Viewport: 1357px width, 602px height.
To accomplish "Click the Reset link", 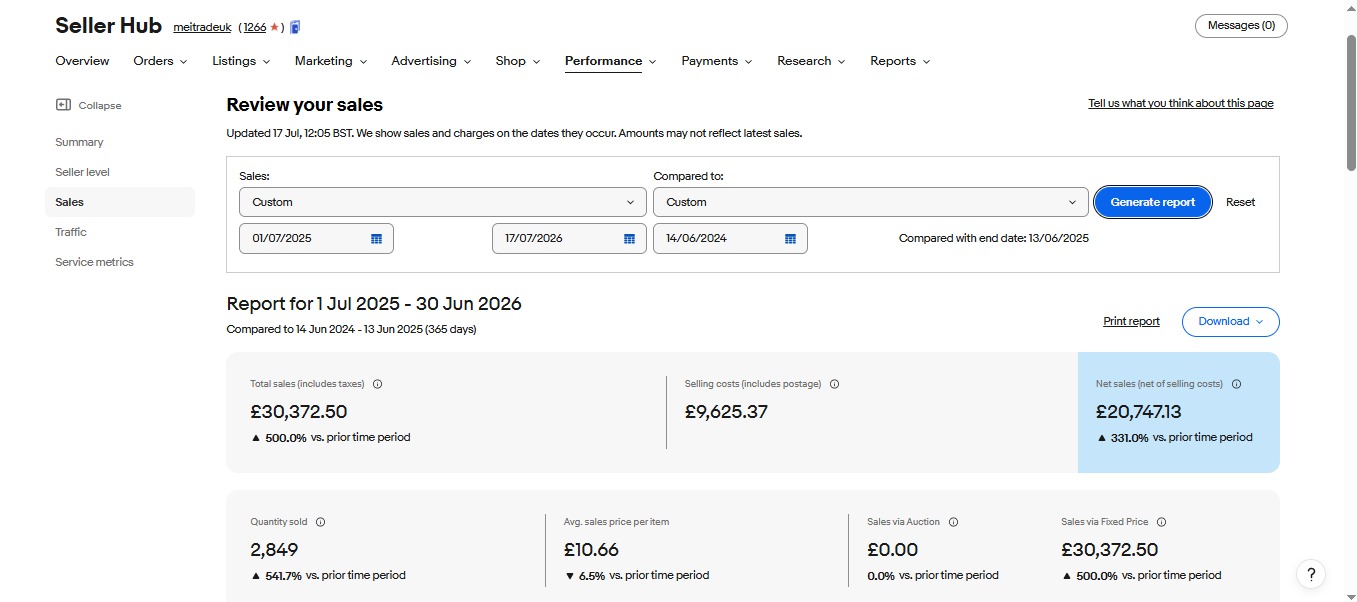I will pos(1240,202).
